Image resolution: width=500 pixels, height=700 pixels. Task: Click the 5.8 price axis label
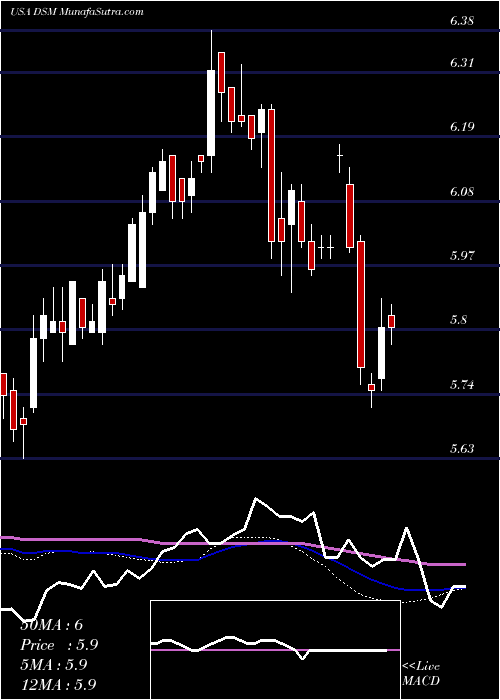[458, 320]
